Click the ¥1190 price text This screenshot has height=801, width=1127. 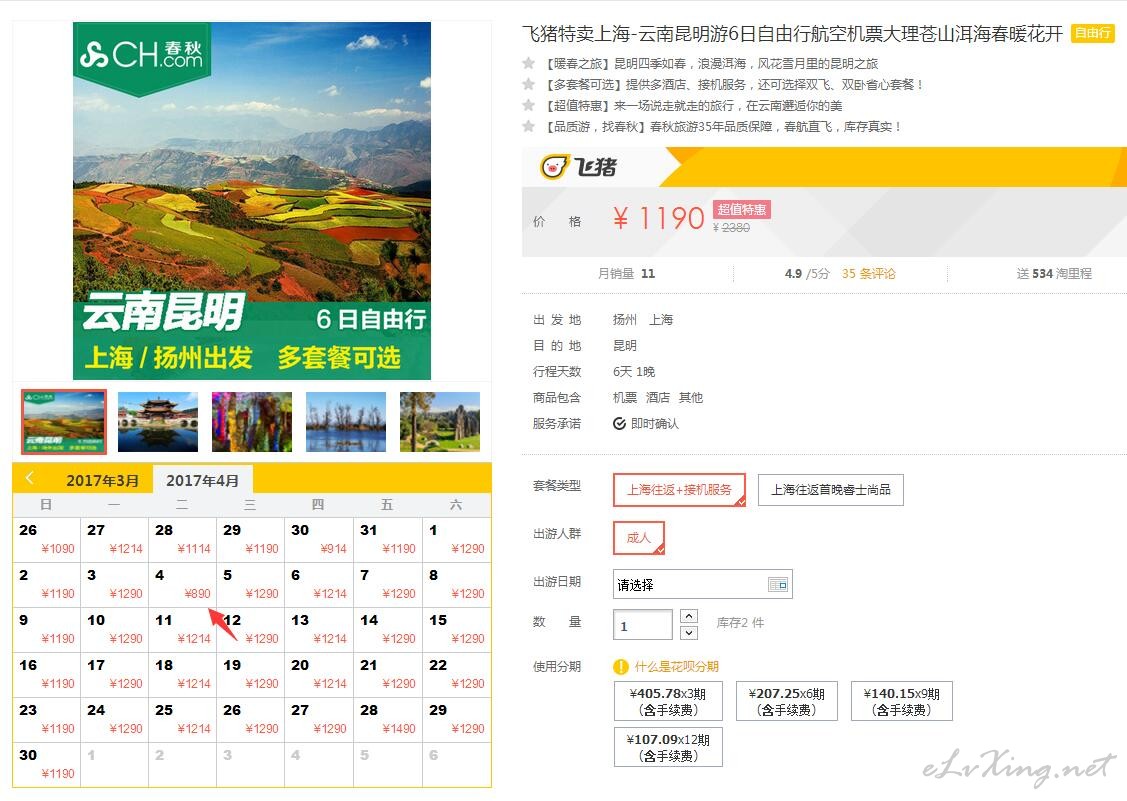pyautogui.click(x=658, y=218)
